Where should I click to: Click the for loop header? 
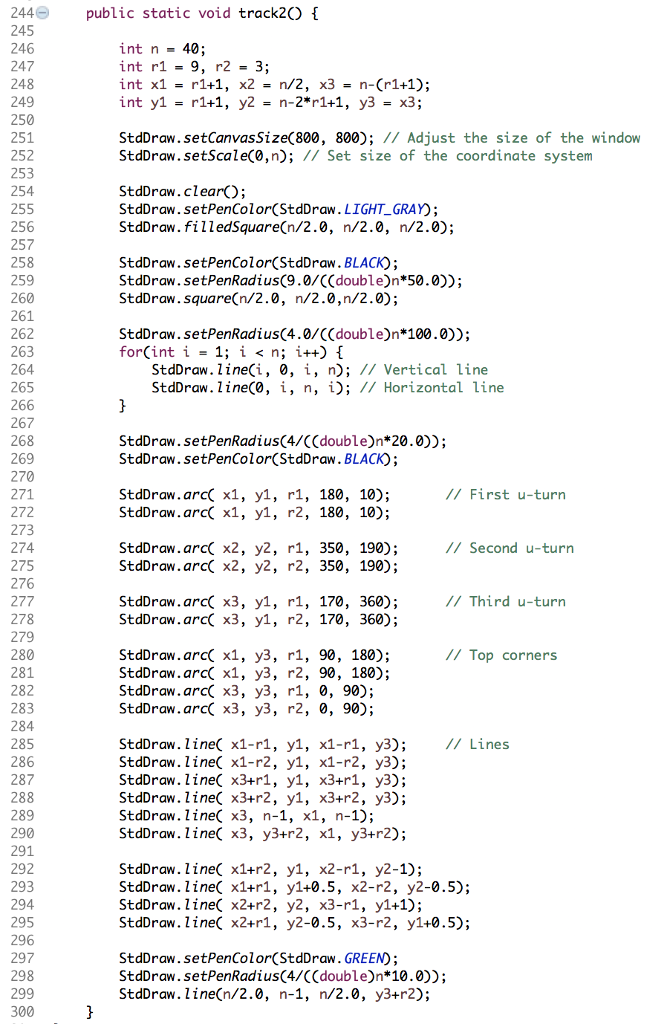231,352
